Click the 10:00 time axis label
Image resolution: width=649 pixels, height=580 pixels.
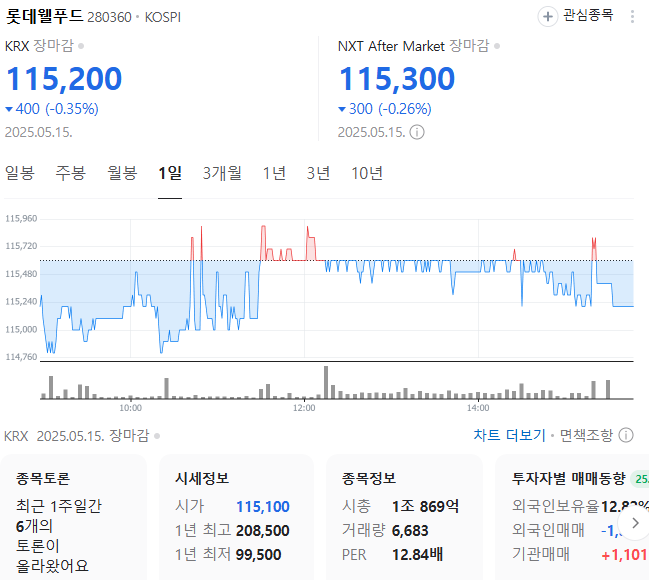pyautogui.click(x=130, y=408)
